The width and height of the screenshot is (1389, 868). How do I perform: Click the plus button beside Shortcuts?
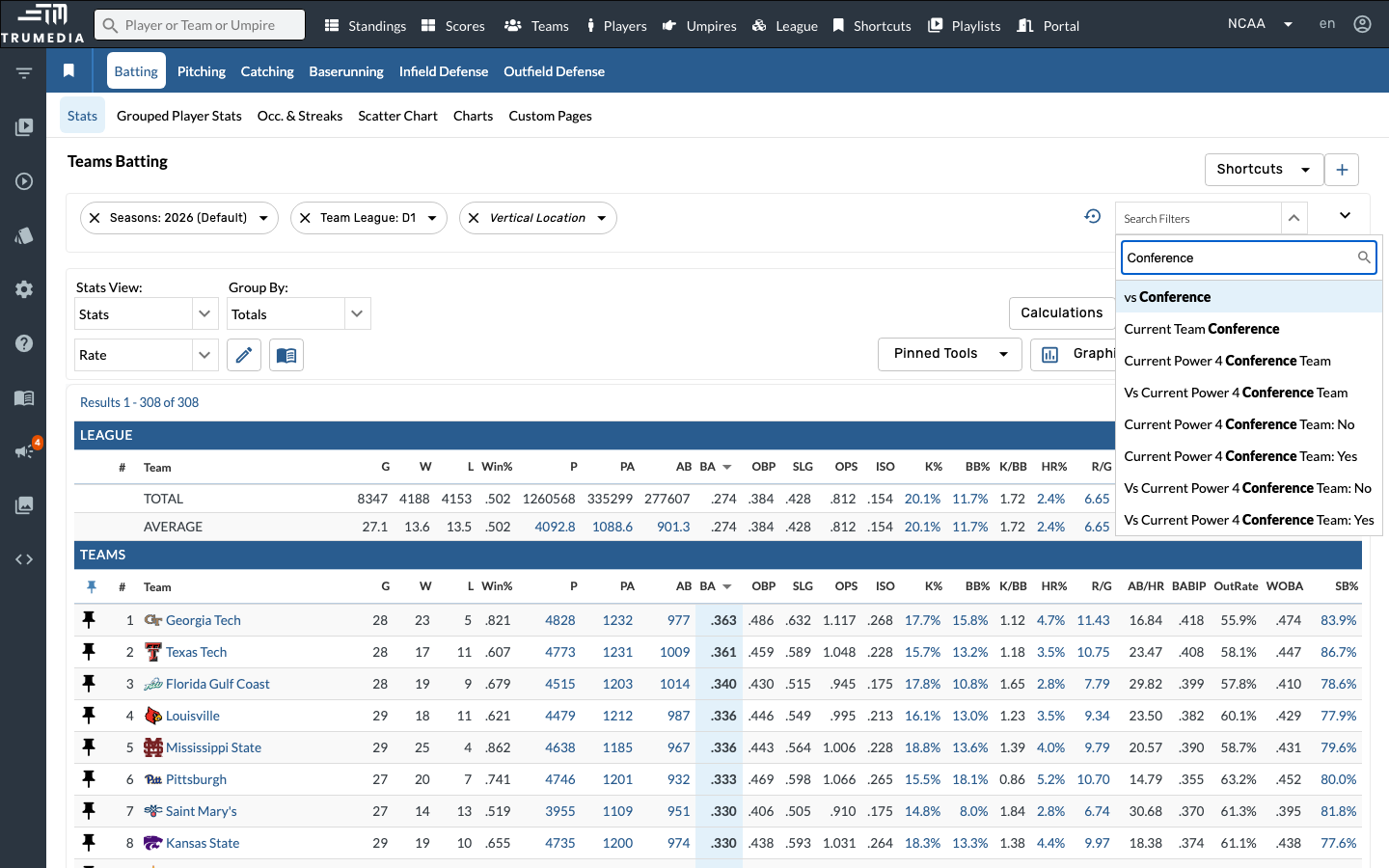click(1342, 170)
